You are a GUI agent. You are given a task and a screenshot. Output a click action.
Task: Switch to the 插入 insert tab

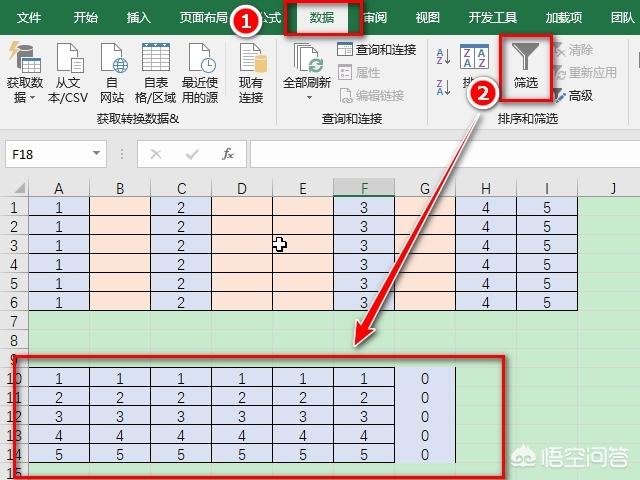[x=138, y=18]
